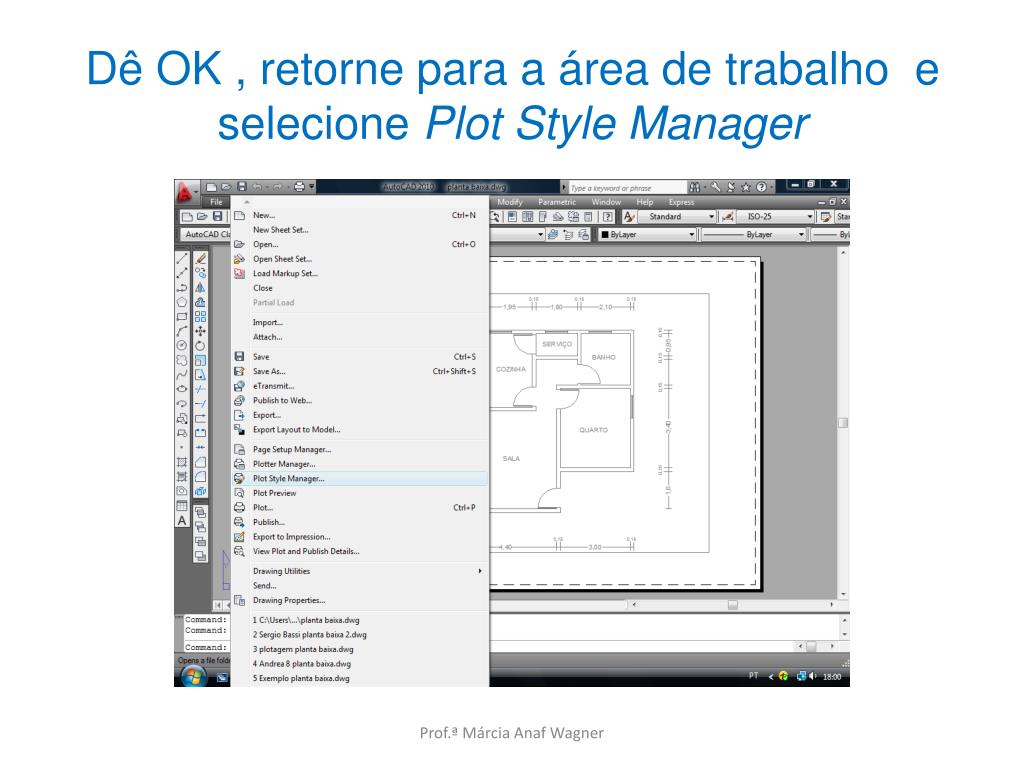Open recent file 5 Exemplo planta baixa.dwg
The image size is (1024, 768).
pyautogui.click(x=360, y=679)
